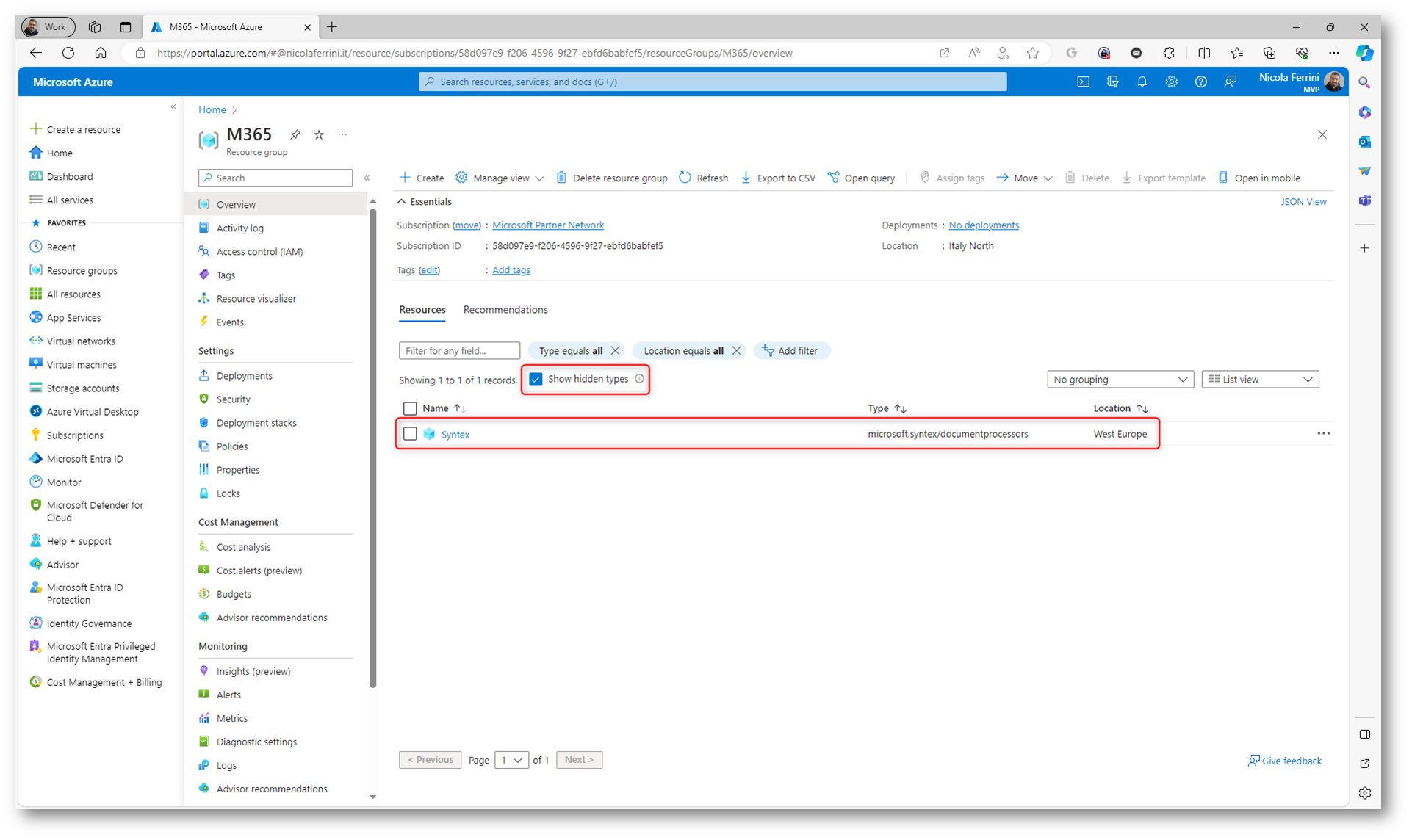Click the notifications bell icon
Screen dimensions: 1412x840
(1142, 82)
